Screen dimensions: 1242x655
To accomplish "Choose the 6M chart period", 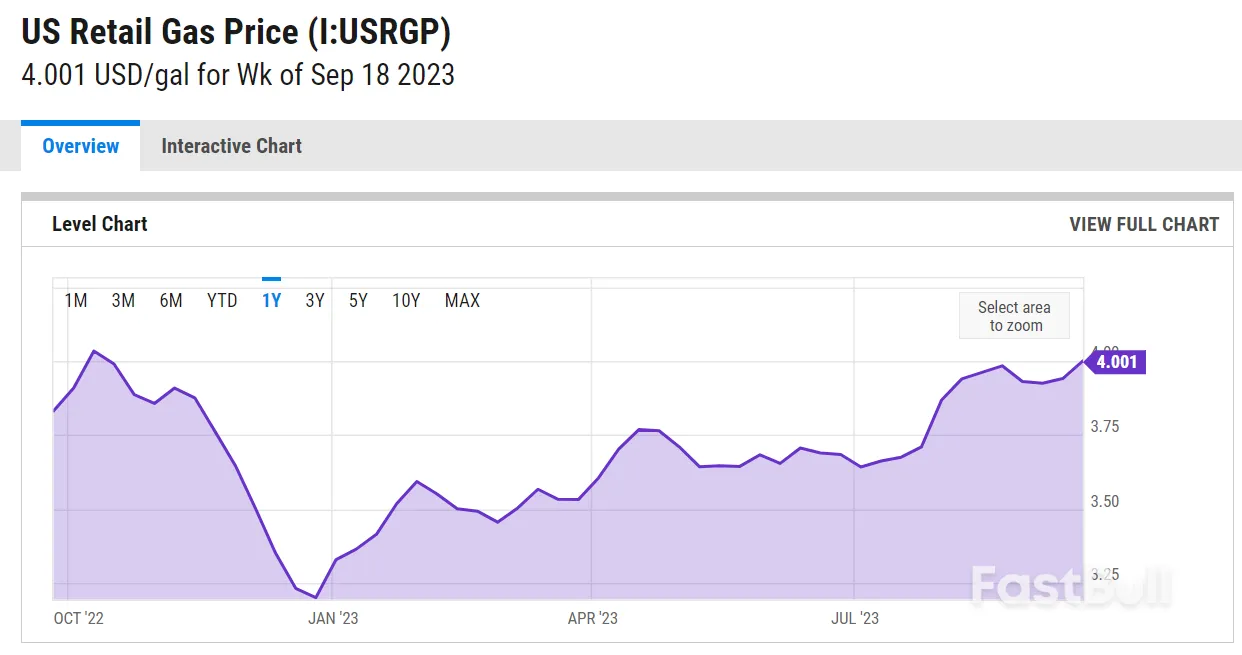I will click(171, 300).
